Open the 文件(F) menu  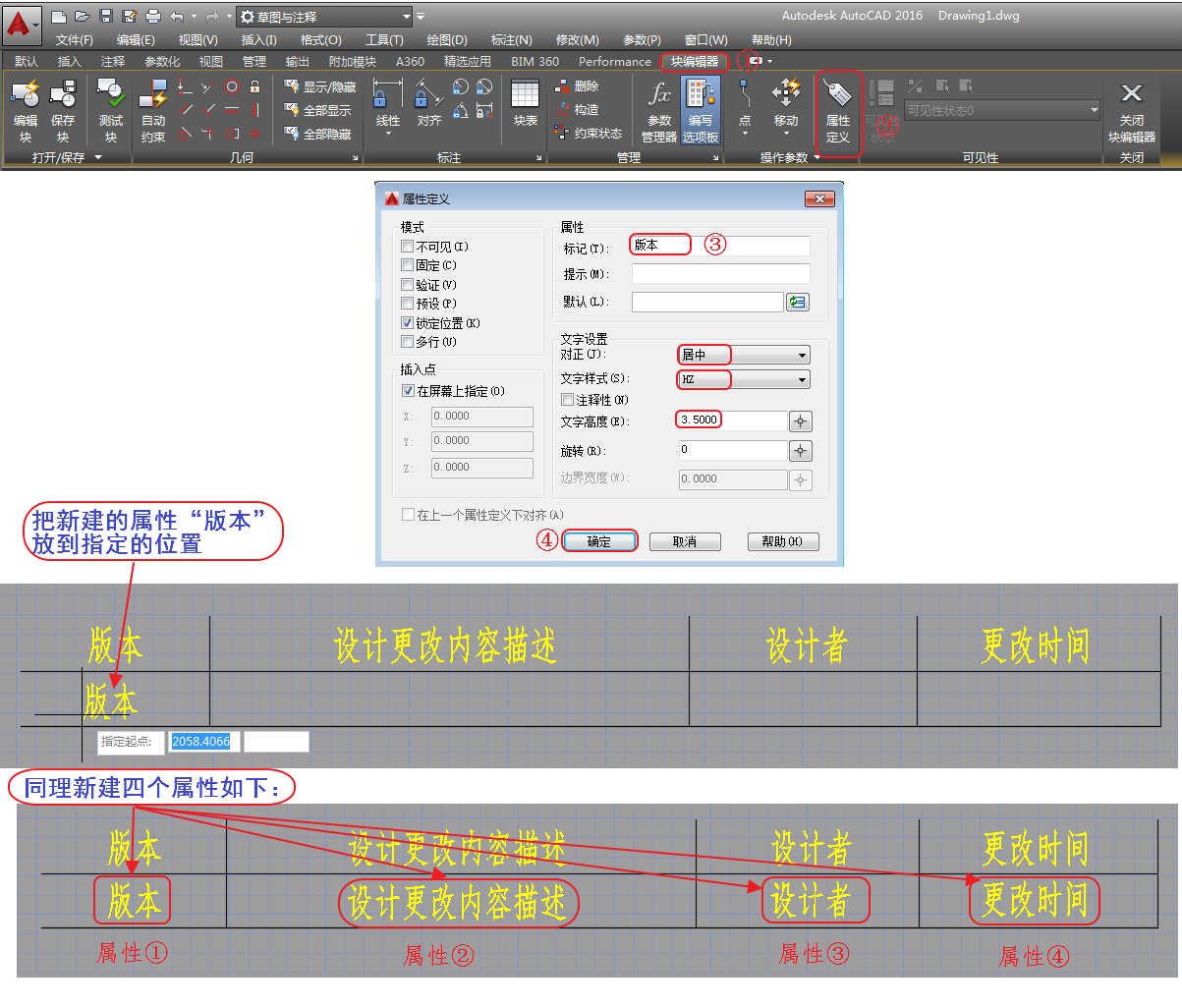pos(75,40)
